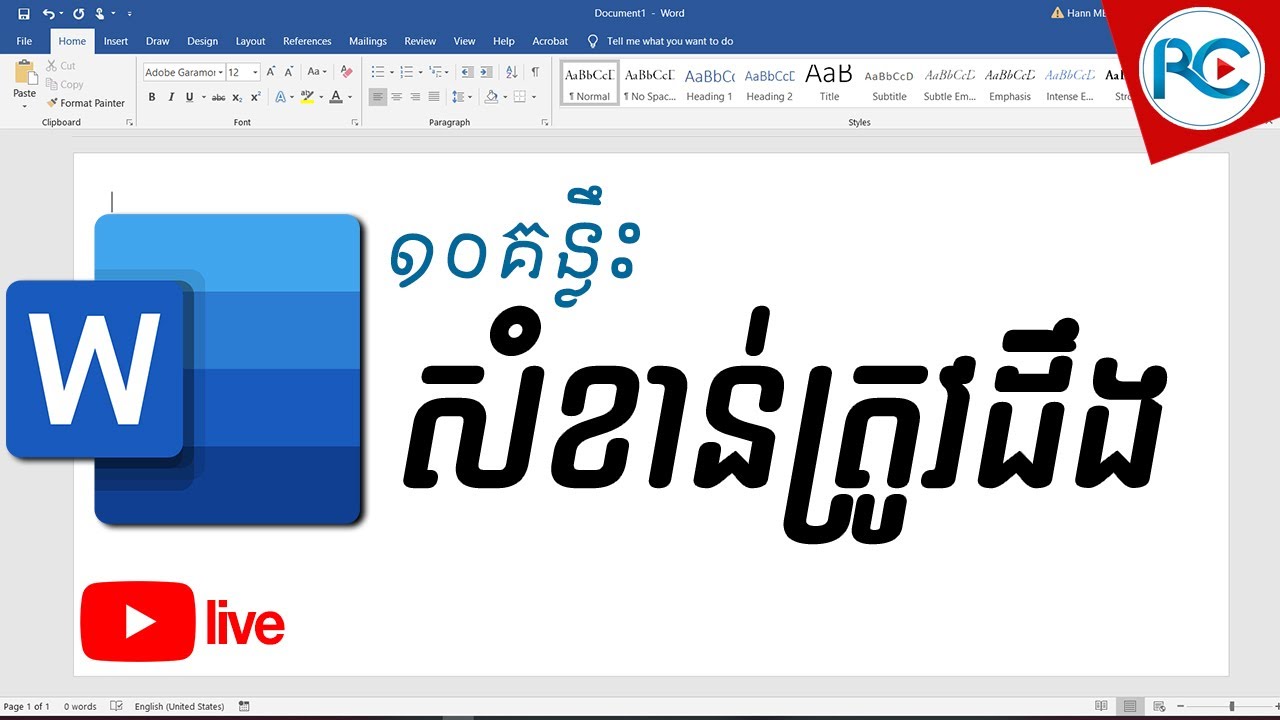
Task: Click the Shading paint bucket icon
Action: 490,97
